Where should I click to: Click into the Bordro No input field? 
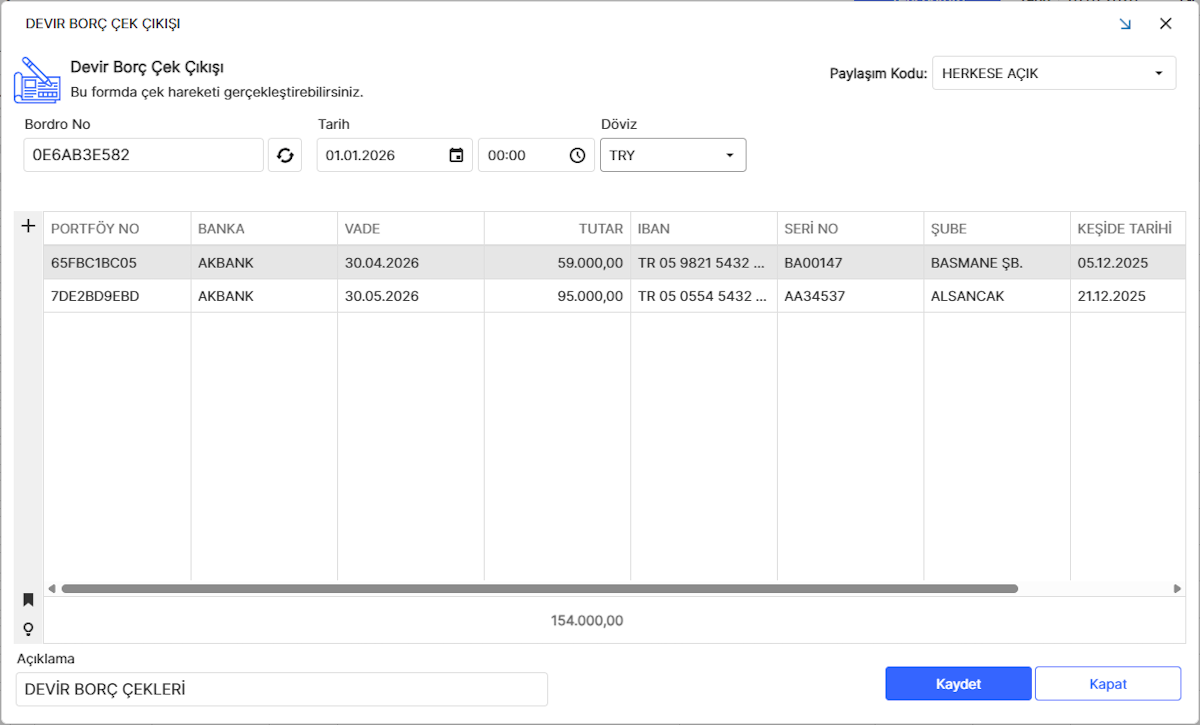click(143, 155)
